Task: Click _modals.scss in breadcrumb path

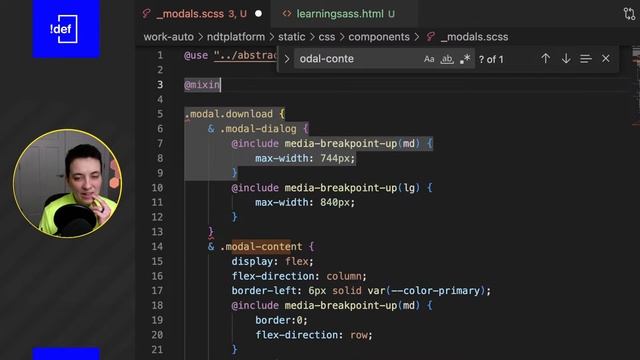Action: (474, 37)
